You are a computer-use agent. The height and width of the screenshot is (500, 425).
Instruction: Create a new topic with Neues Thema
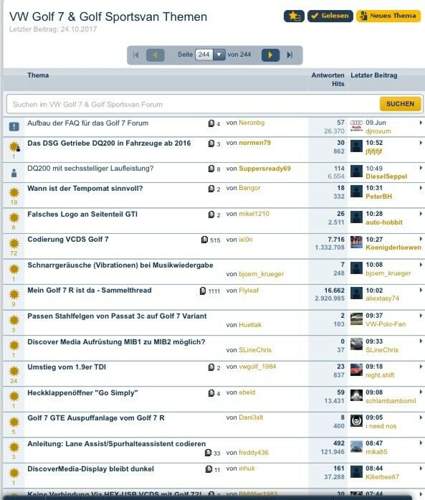(388, 16)
